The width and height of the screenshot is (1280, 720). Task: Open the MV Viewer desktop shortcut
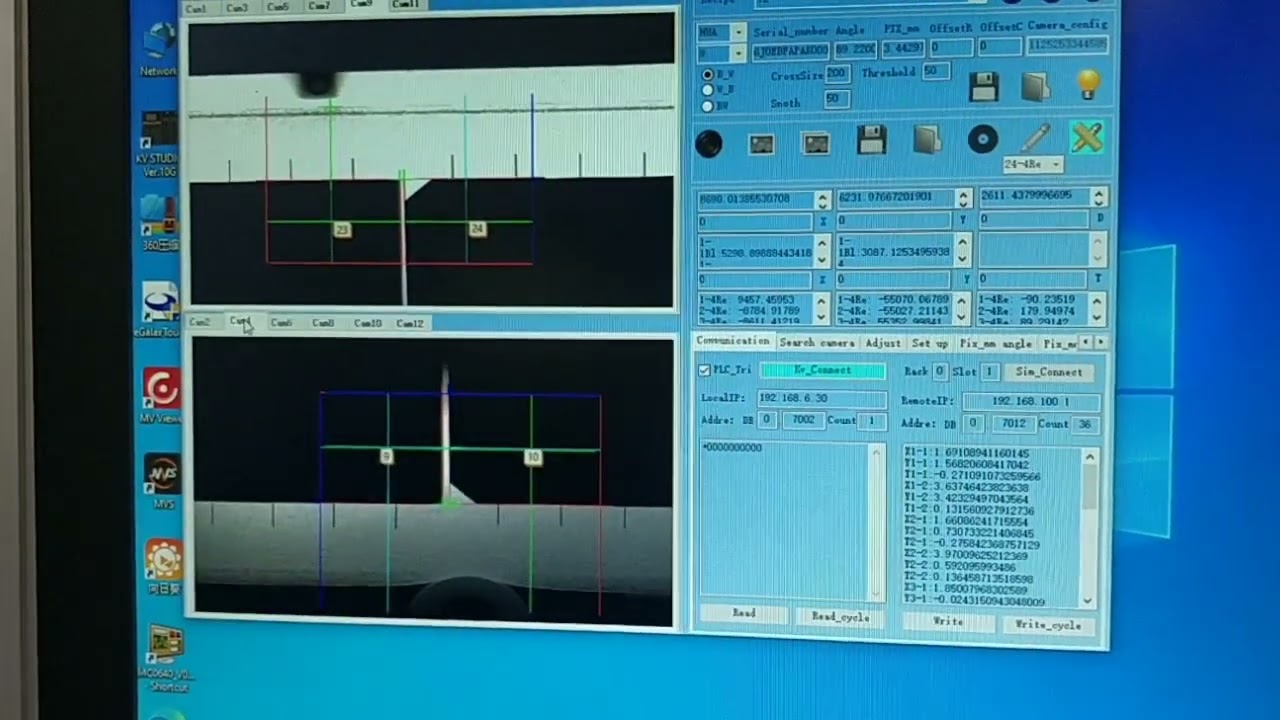[161, 395]
